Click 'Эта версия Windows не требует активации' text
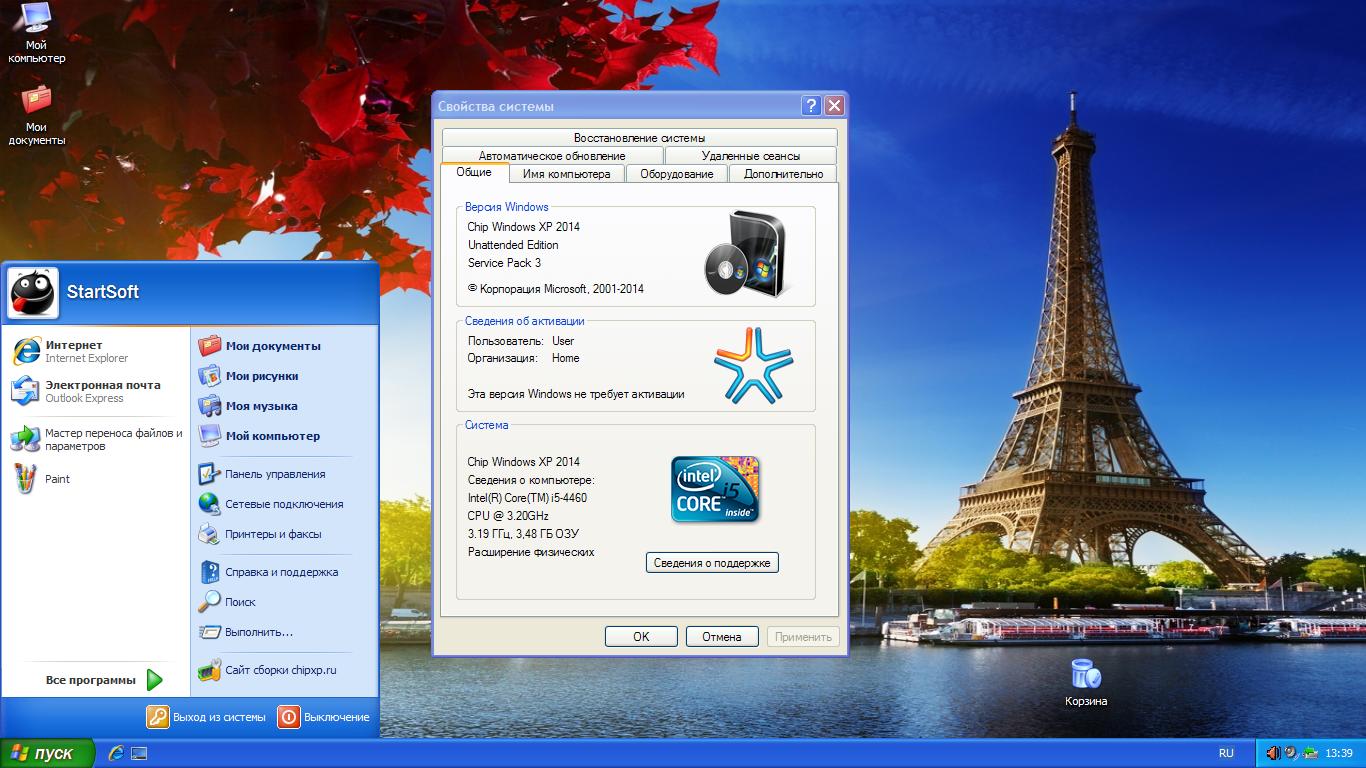Image resolution: width=1366 pixels, height=768 pixels. pos(576,394)
